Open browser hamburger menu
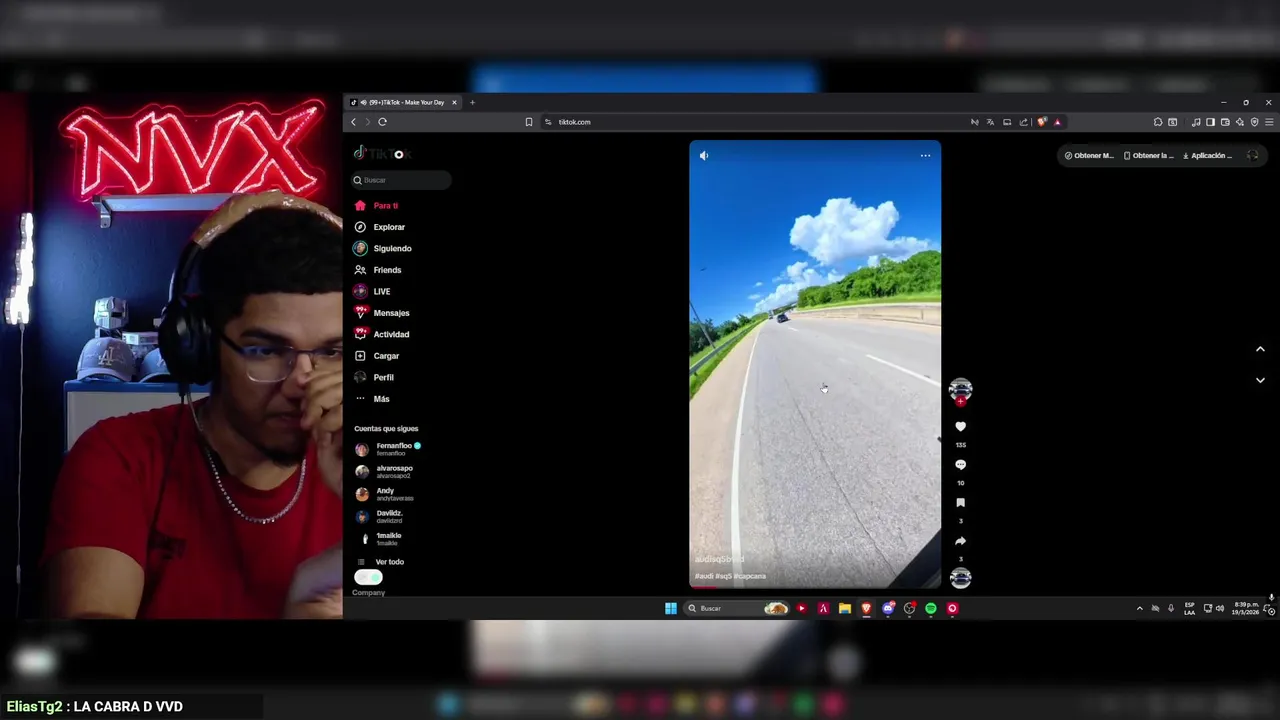 [x=1269, y=122]
